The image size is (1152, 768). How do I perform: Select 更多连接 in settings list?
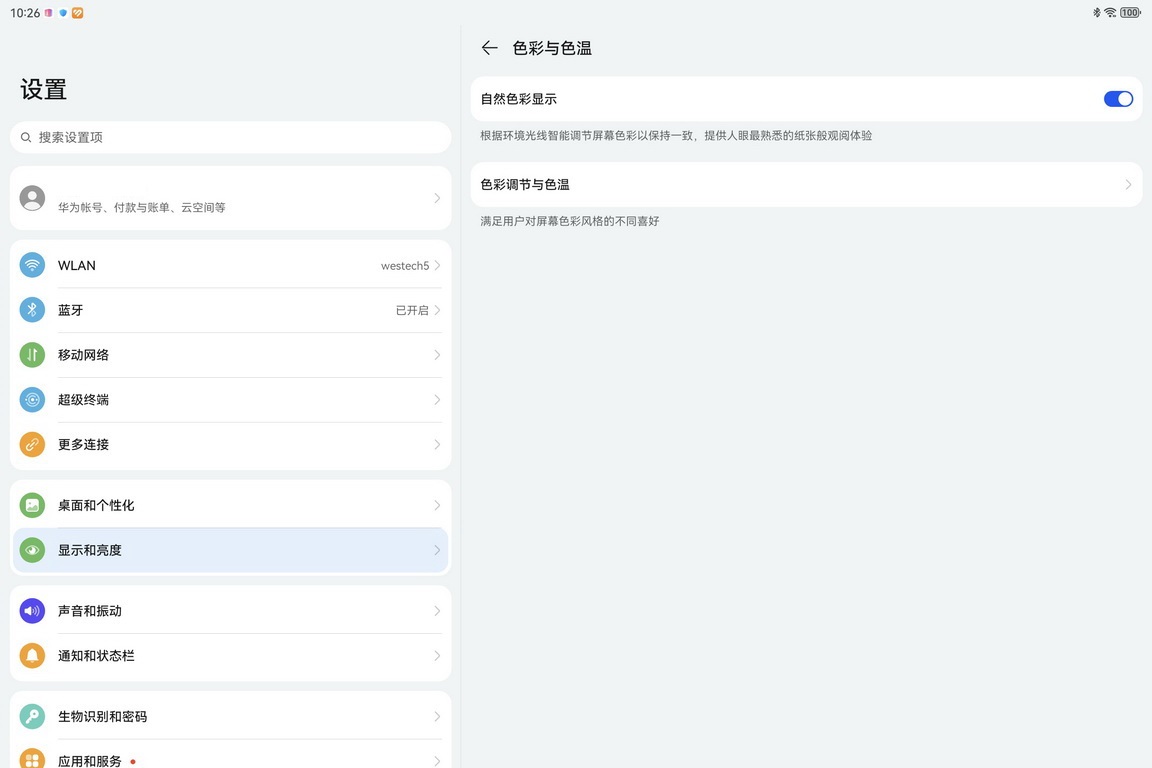click(x=231, y=445)
